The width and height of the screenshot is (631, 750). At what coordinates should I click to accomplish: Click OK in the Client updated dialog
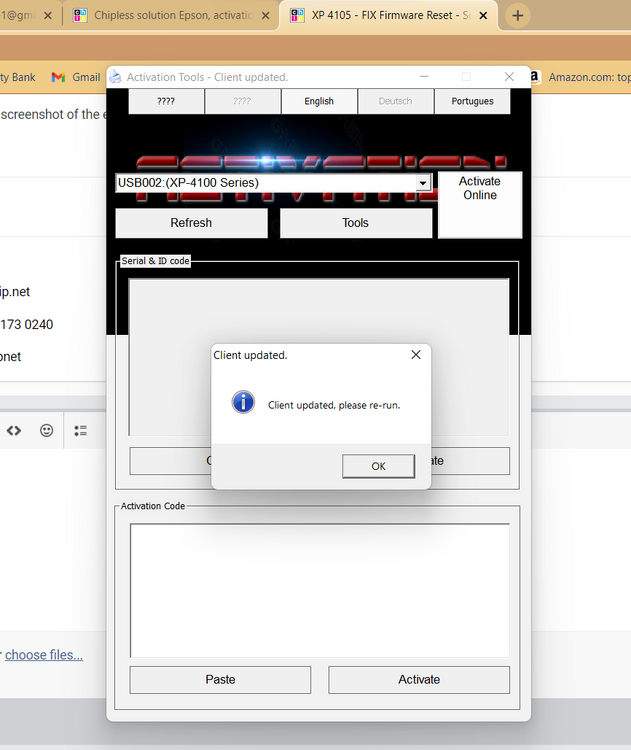(378, 466)
